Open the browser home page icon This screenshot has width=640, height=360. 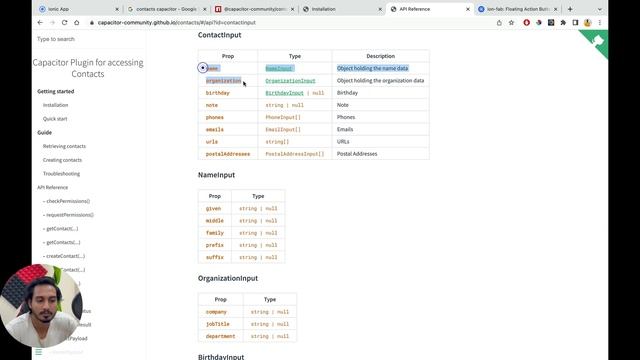tap(77, 22)
